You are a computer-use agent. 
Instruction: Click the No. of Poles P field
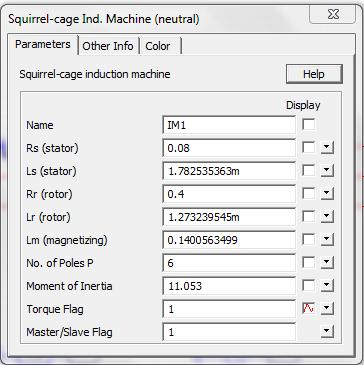[x=229, y=263]
